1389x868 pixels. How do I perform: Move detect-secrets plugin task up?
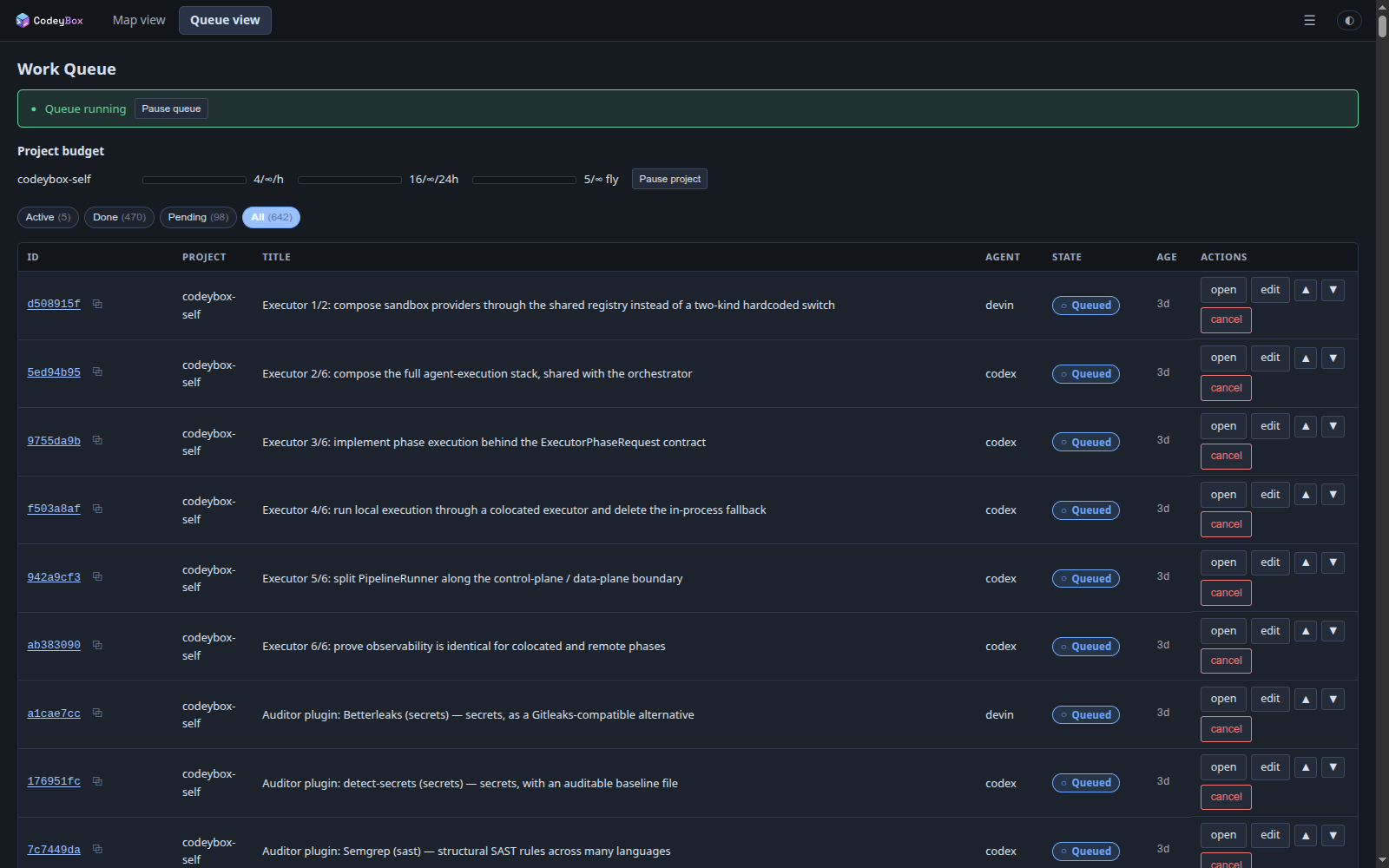tap(1306, 767)
